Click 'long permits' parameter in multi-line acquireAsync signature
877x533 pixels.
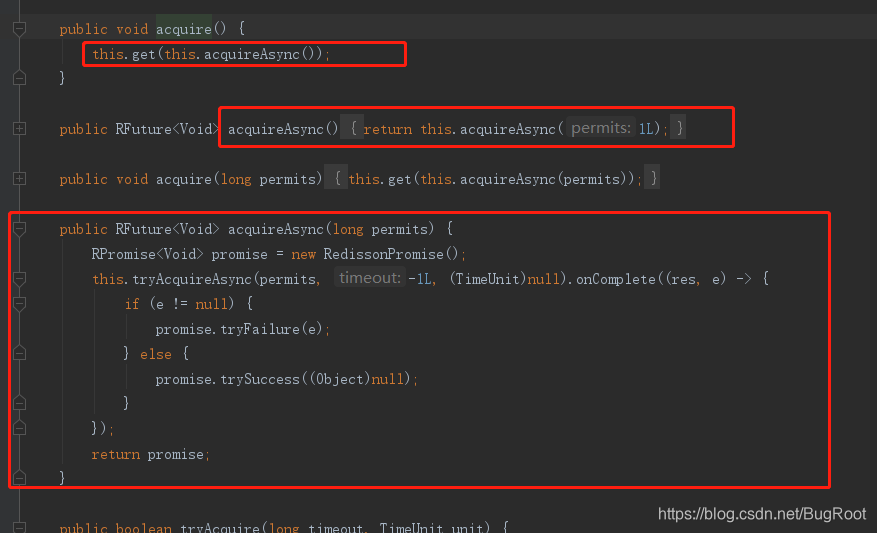[x=380, y=229]
